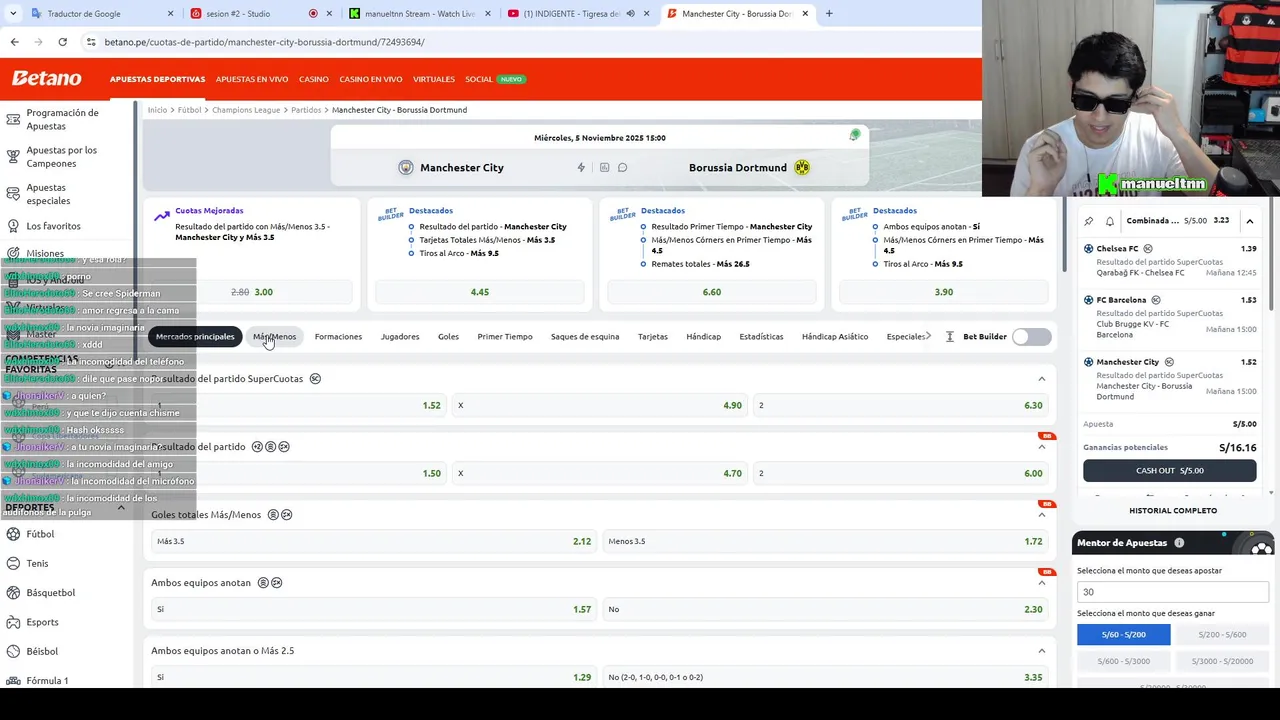This screenshot has height=720, width=1280.
Task: Click the Betano logo
Action: point(46,78)
